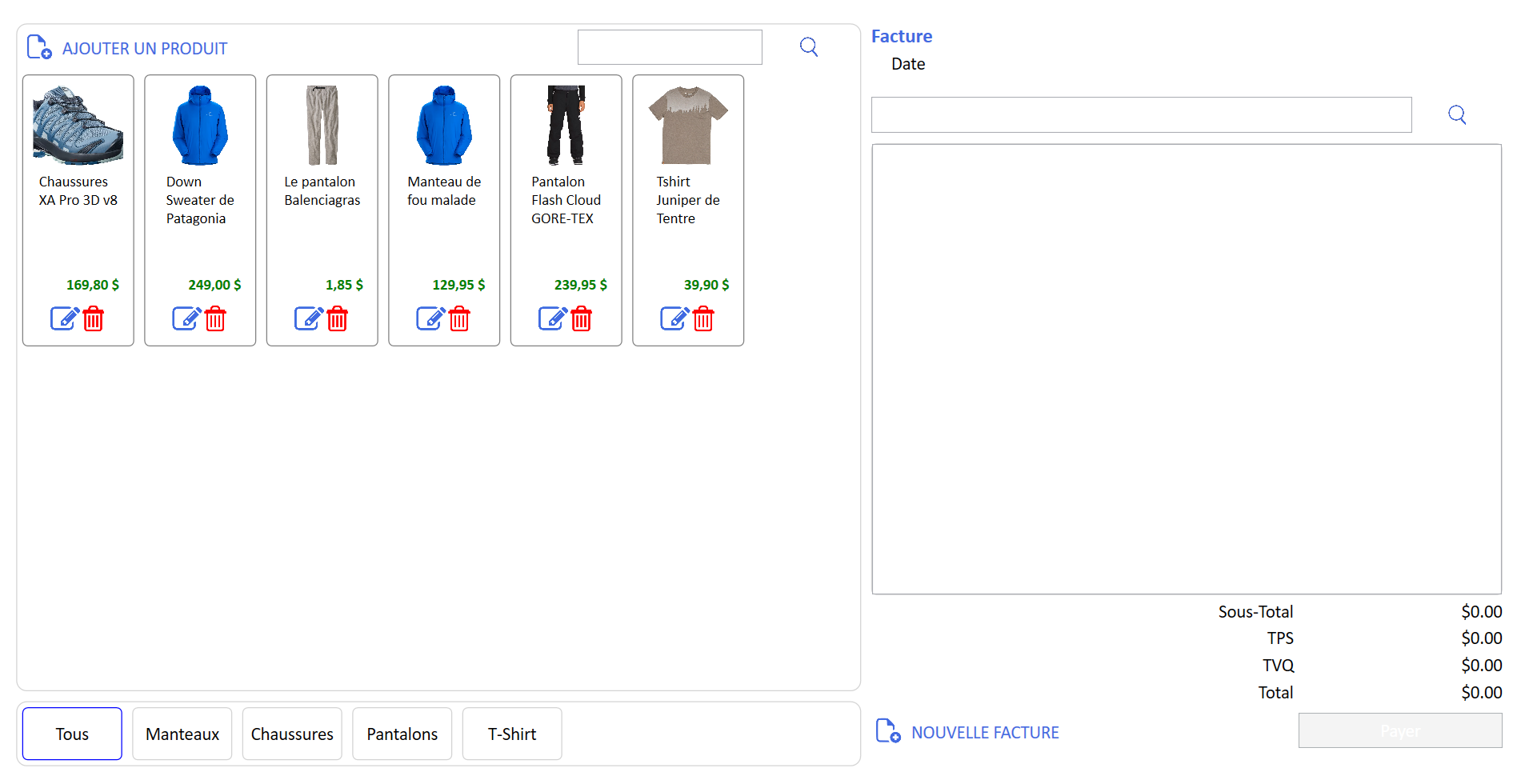The width and height of the screenshot is (1521, 784).
Task: Delete Tshirt Juniper de Tentre with trash icon
Action: 703,318
